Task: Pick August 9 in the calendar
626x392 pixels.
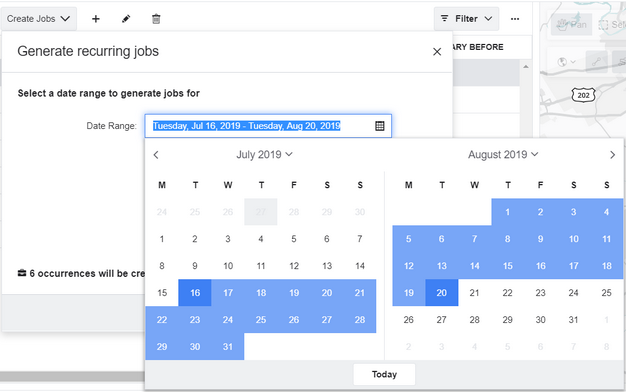Action: (541, 239)
